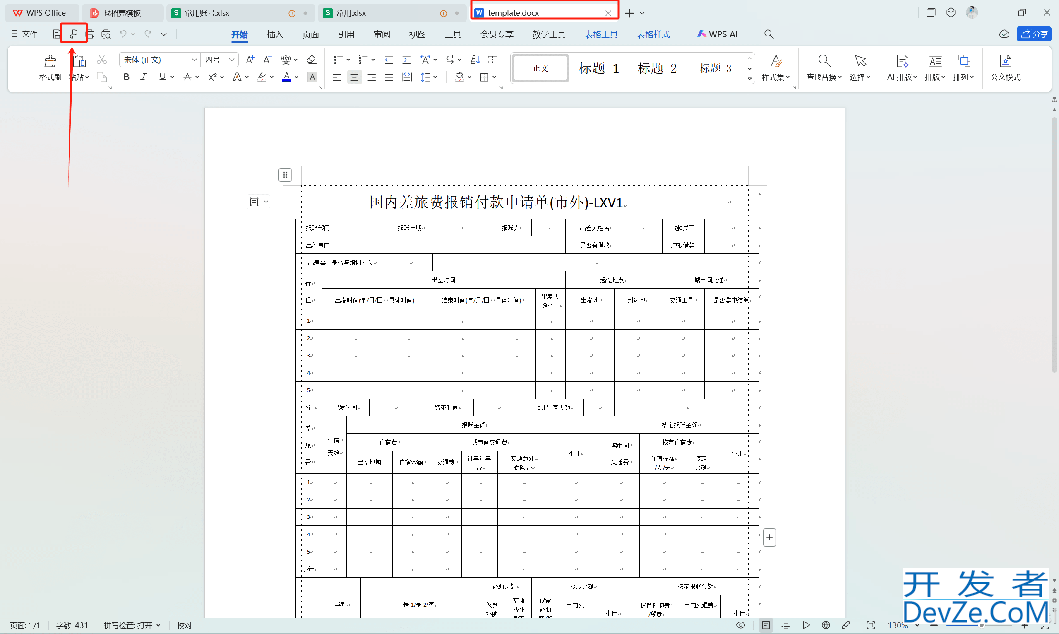Toggle center text alignment
Viewport: 1059px width, 634px height.
[354, 77]
